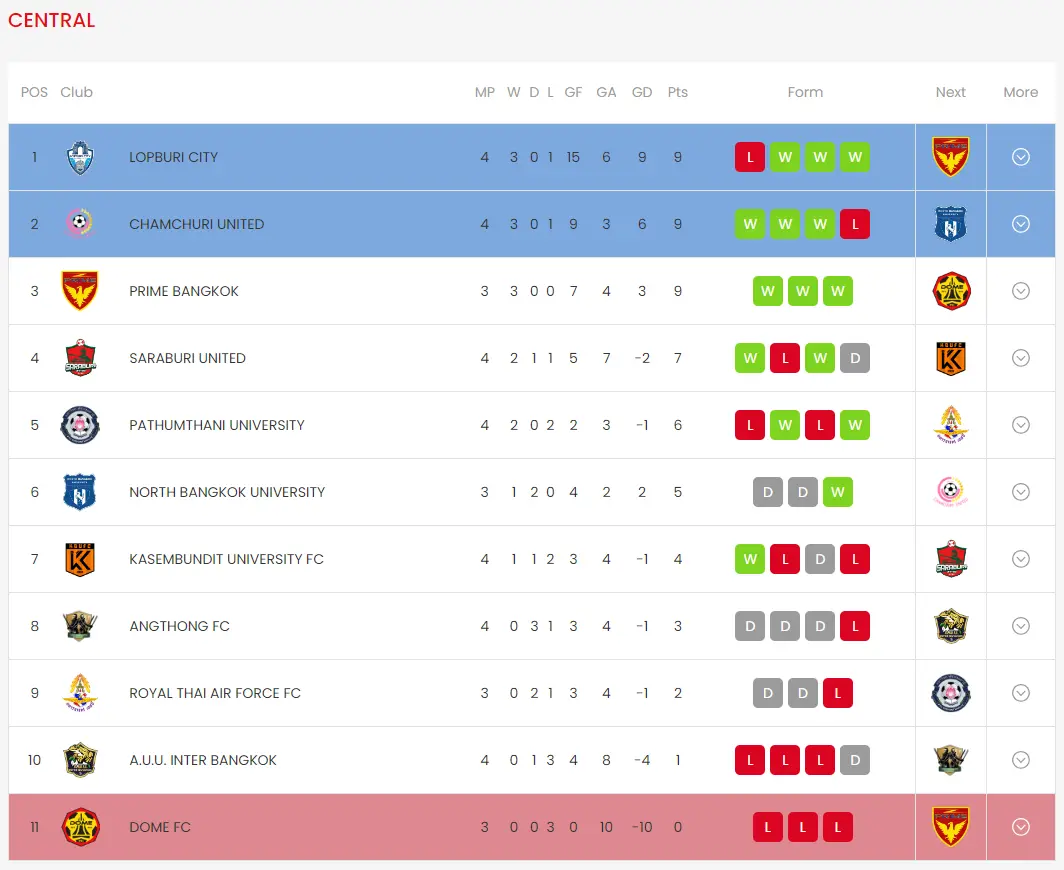
Task: Click the CENTRAL region heading
Action: pyautogui.click(x=52, y=20)
